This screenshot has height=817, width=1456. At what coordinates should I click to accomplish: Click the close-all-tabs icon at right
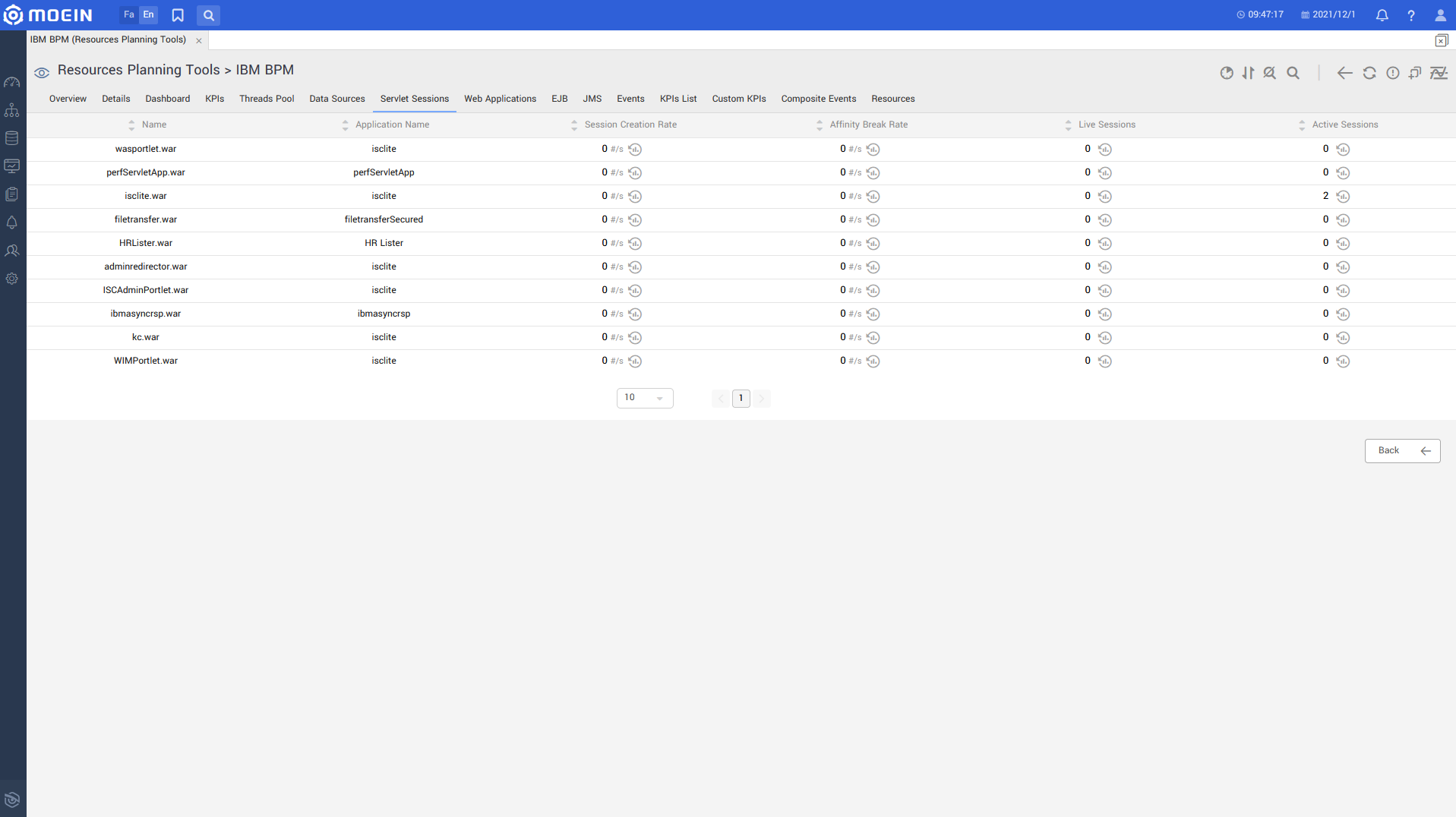[1441, 41]
